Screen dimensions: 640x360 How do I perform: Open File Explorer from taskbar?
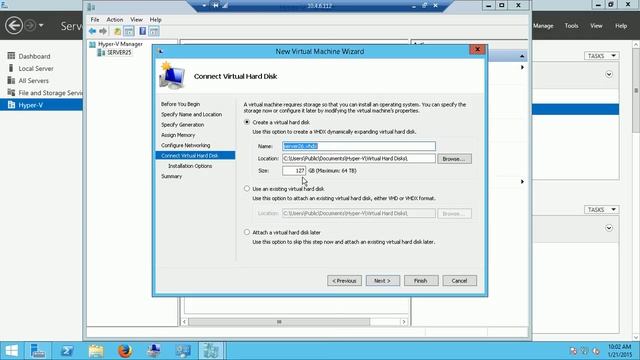click(96, 351)
